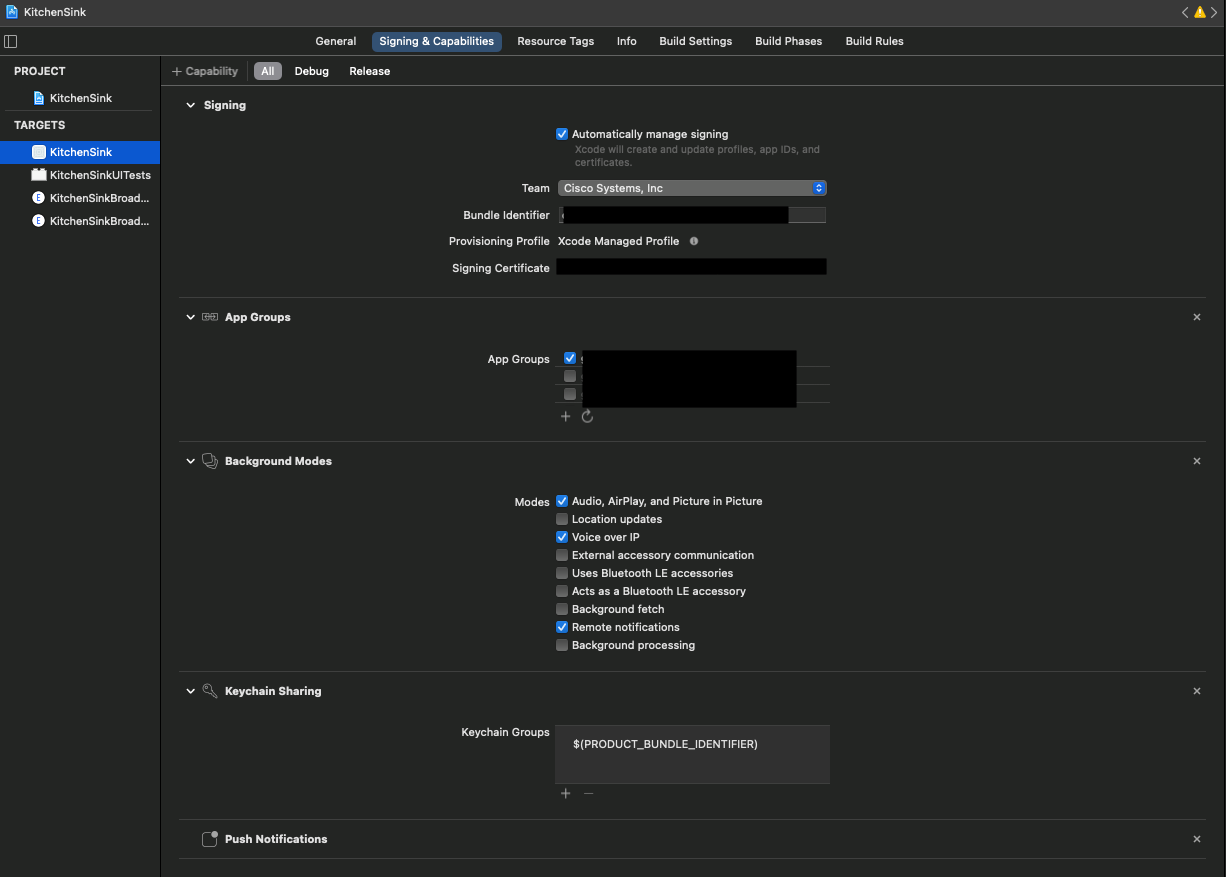Collapse the App Groups section
This screenshot has width=1226, height=877.
coord(190,317)
